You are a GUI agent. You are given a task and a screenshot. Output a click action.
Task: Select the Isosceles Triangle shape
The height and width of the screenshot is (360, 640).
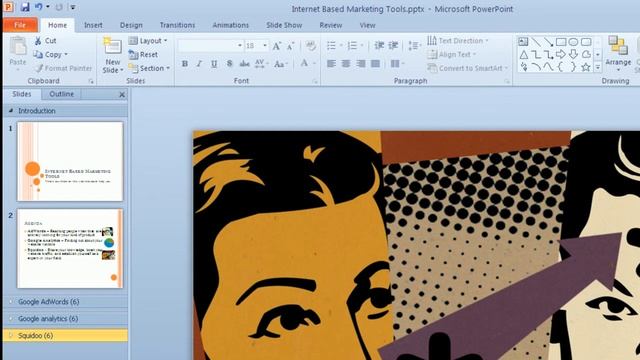(x=523, y=54)
